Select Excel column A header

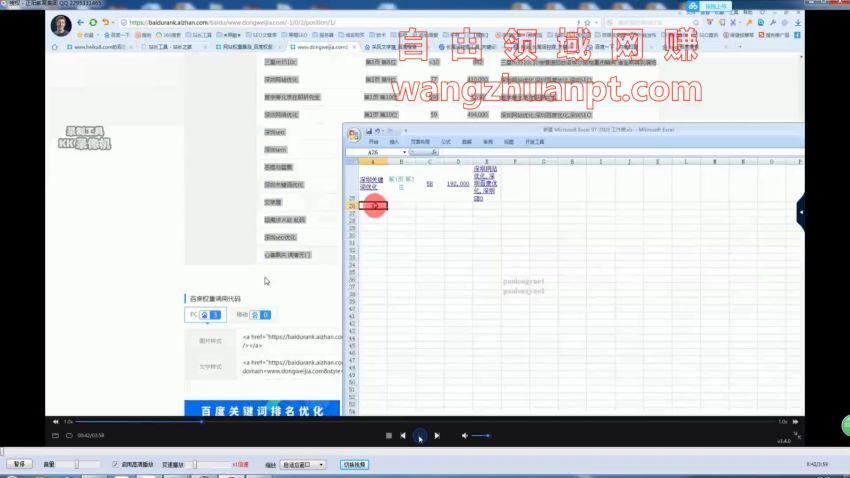pos(373,162)
